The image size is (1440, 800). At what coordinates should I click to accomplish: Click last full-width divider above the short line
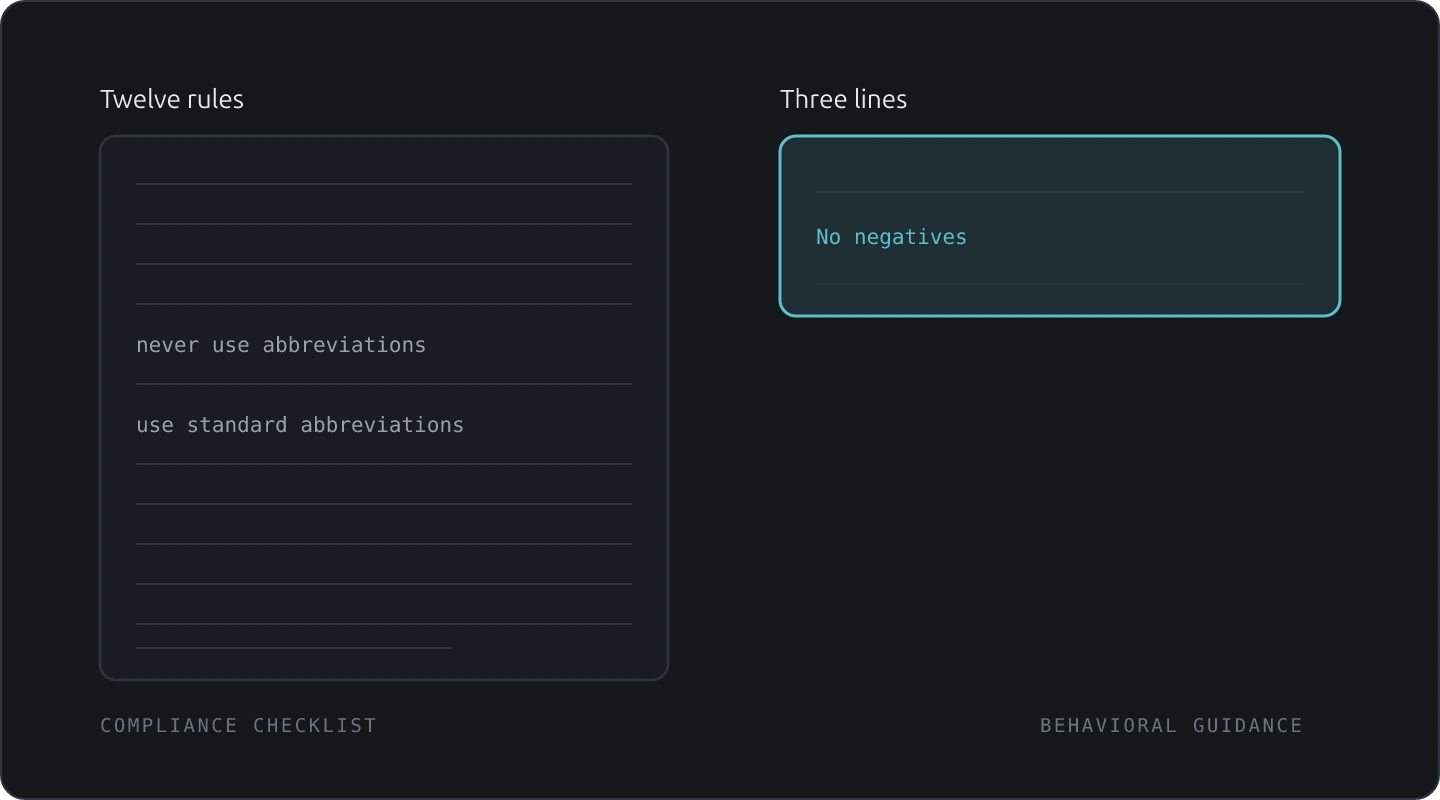pos(384,624)
